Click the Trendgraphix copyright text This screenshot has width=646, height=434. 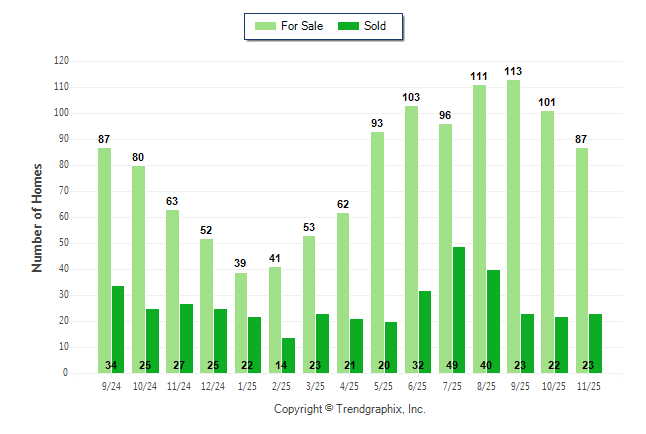(350, 409)
